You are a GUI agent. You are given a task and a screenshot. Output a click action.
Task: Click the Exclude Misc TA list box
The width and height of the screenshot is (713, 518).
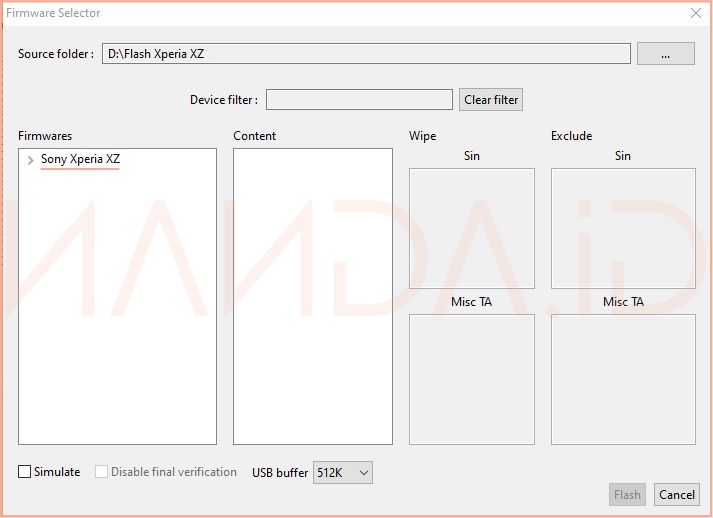coord(622,379)
